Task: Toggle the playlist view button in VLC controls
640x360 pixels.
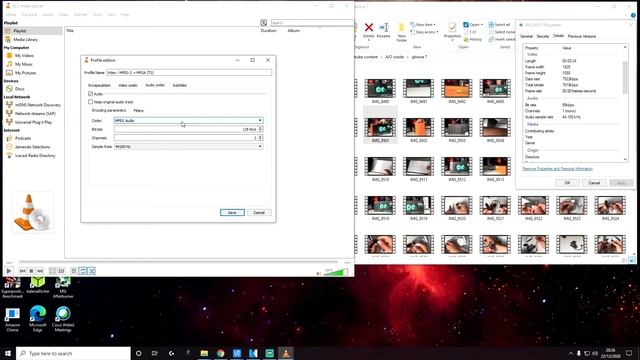Action: point(74,271)
